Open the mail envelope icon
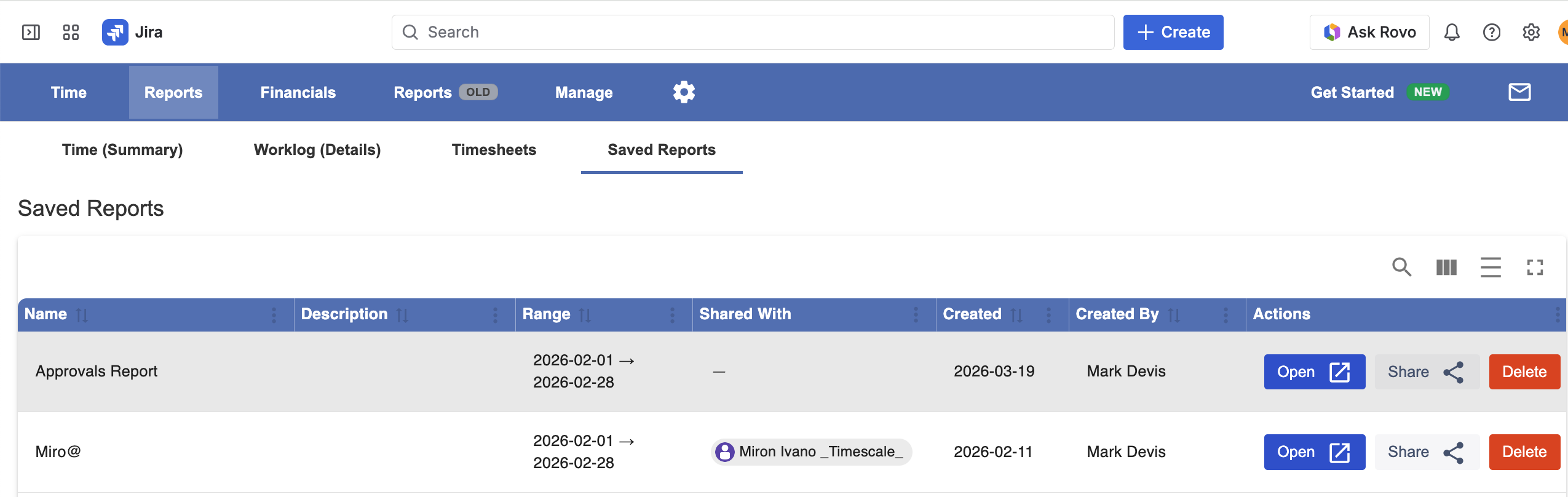1568x497 pixels. (x=1519, y=92)
